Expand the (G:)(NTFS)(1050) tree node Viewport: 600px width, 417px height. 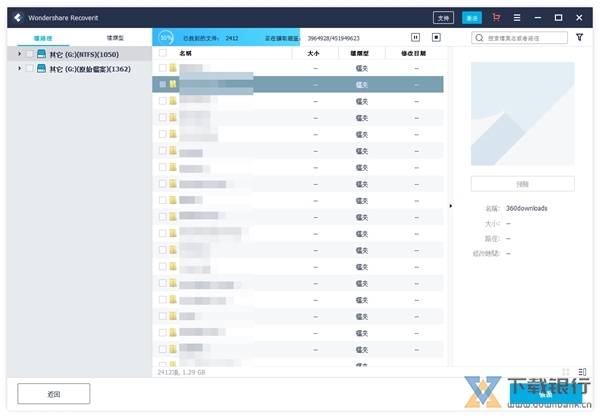[x=19, y=54]
